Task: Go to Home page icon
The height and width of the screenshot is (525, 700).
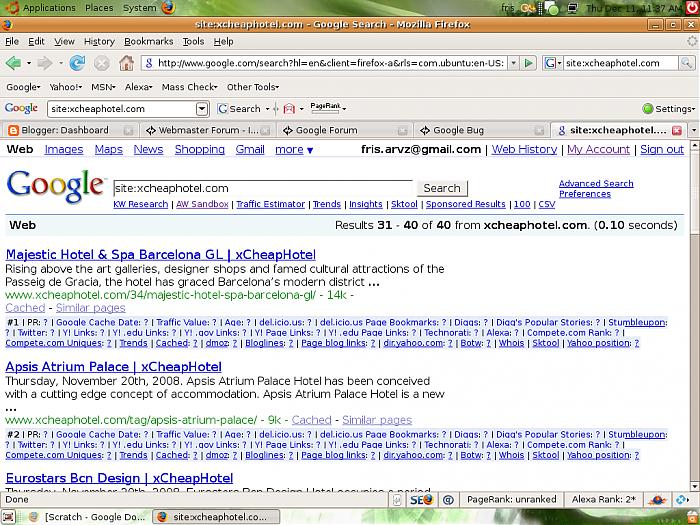Action: 126,63
